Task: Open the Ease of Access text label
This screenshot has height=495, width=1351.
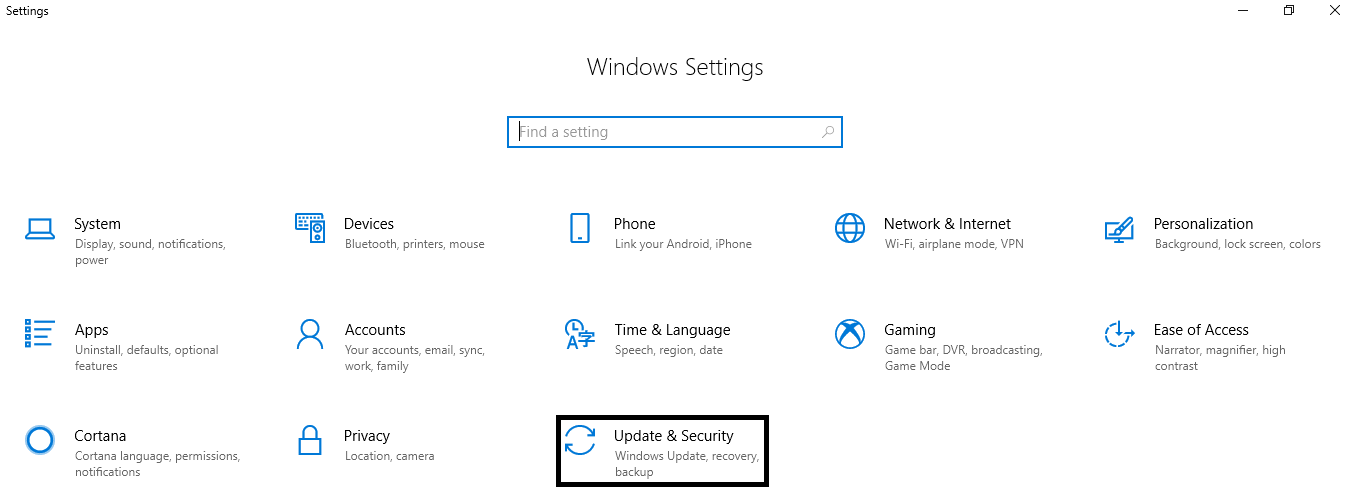Action: pyautogui.click(x=1201, y=330)
